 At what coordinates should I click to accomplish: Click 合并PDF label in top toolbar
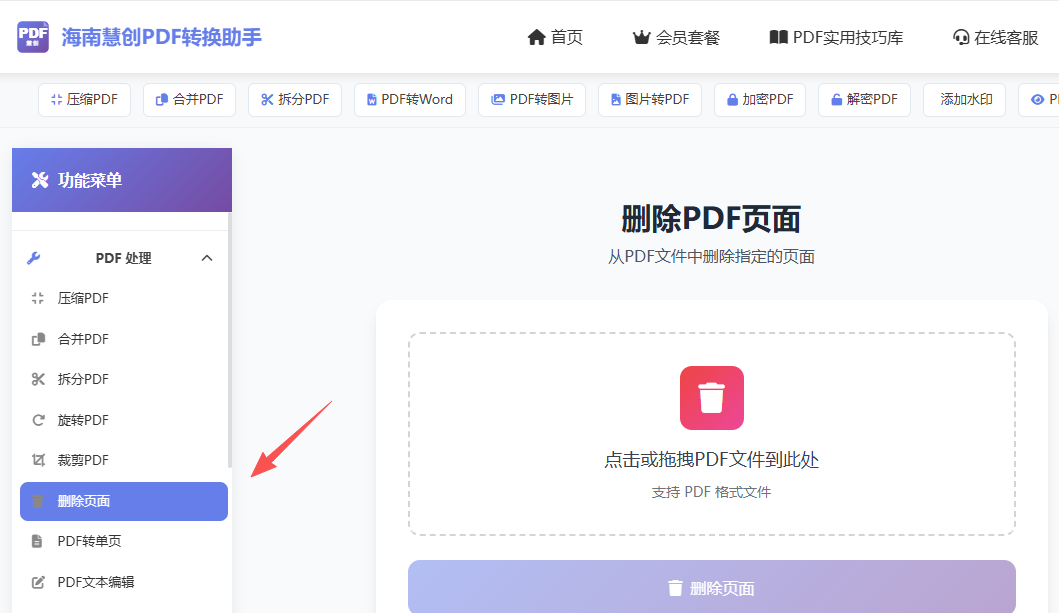tap(198, 100)
